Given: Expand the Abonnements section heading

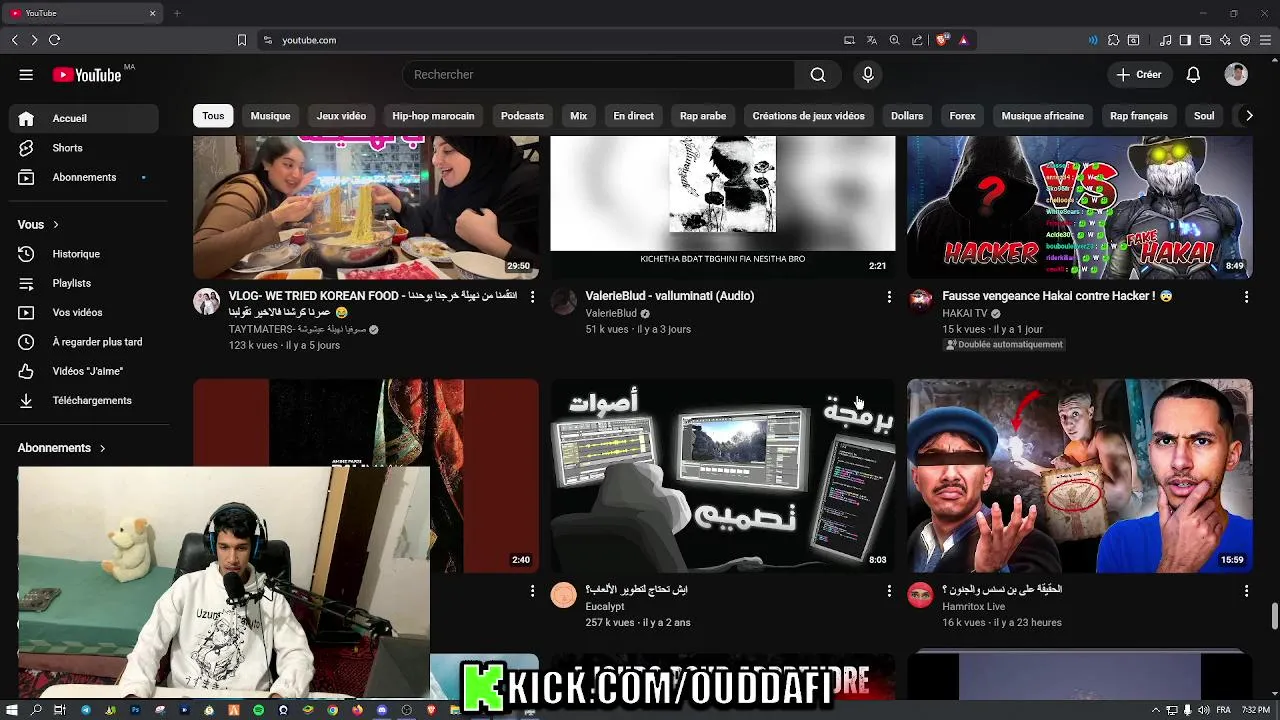Looking at the screenshot, I should [x=62, y=448].
